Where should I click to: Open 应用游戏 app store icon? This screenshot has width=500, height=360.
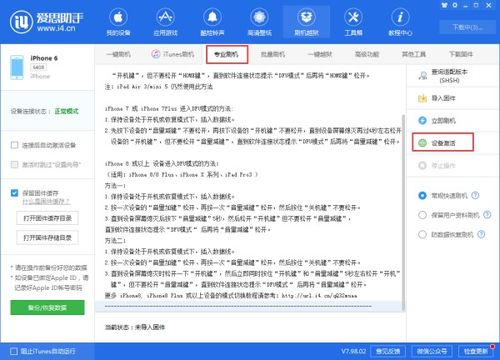[x=165, y=18]
